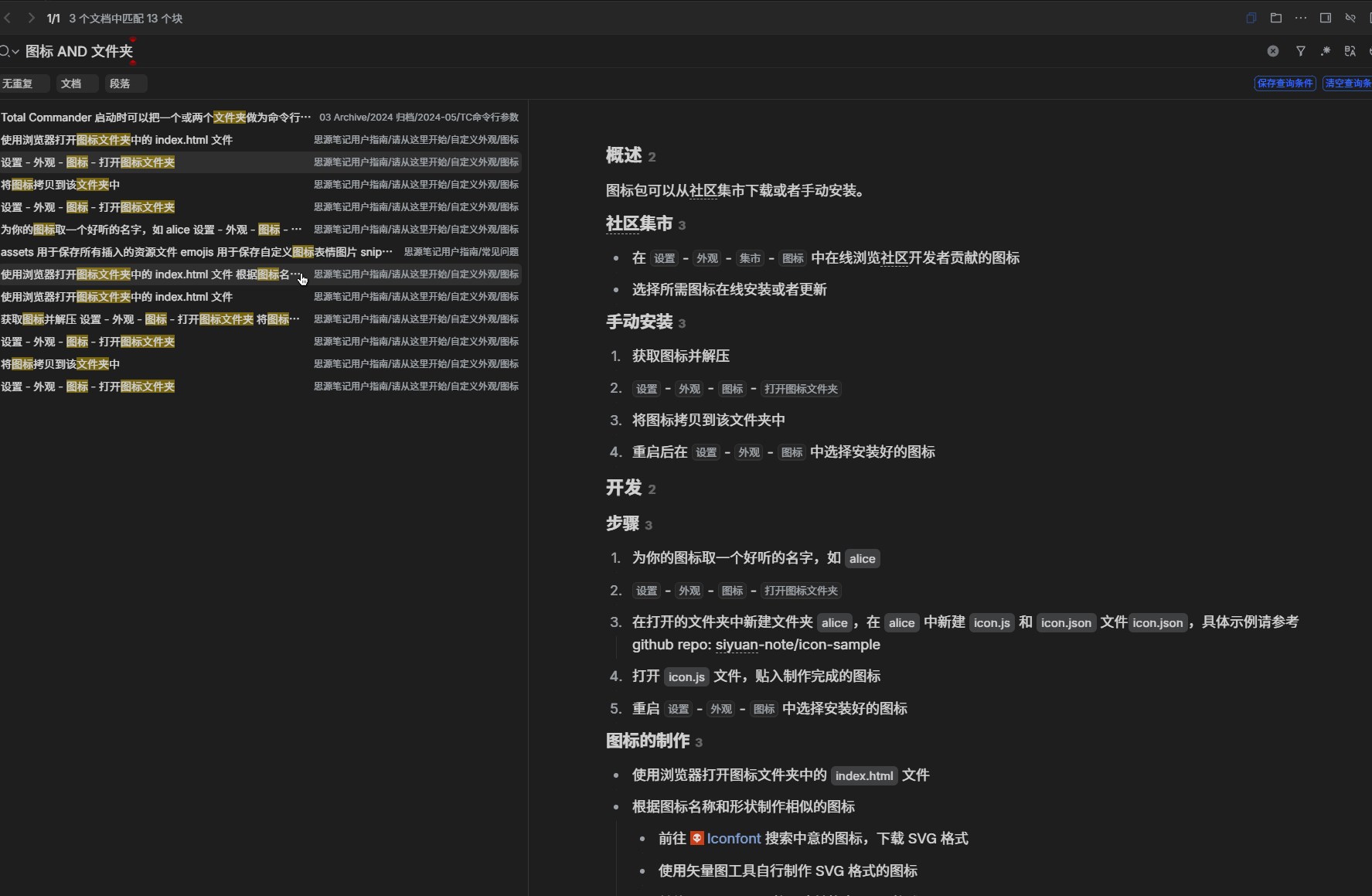This screenshot has width=1372, height=896.
Task: Click the broken-link icon in the top bar
Action: click(x=1350, y=18)
